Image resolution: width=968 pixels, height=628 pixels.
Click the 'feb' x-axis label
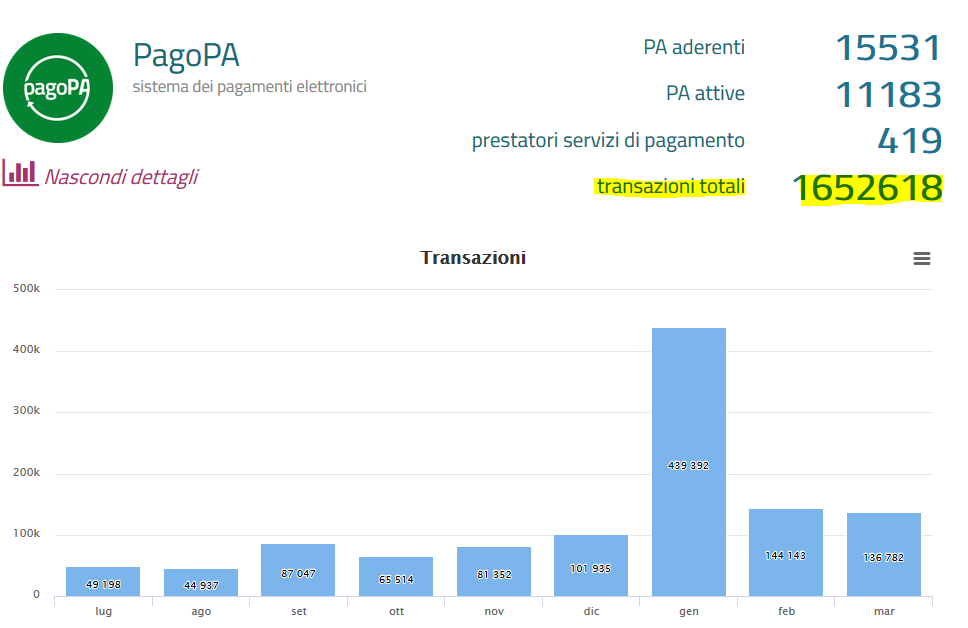click(x=786, y=611)
